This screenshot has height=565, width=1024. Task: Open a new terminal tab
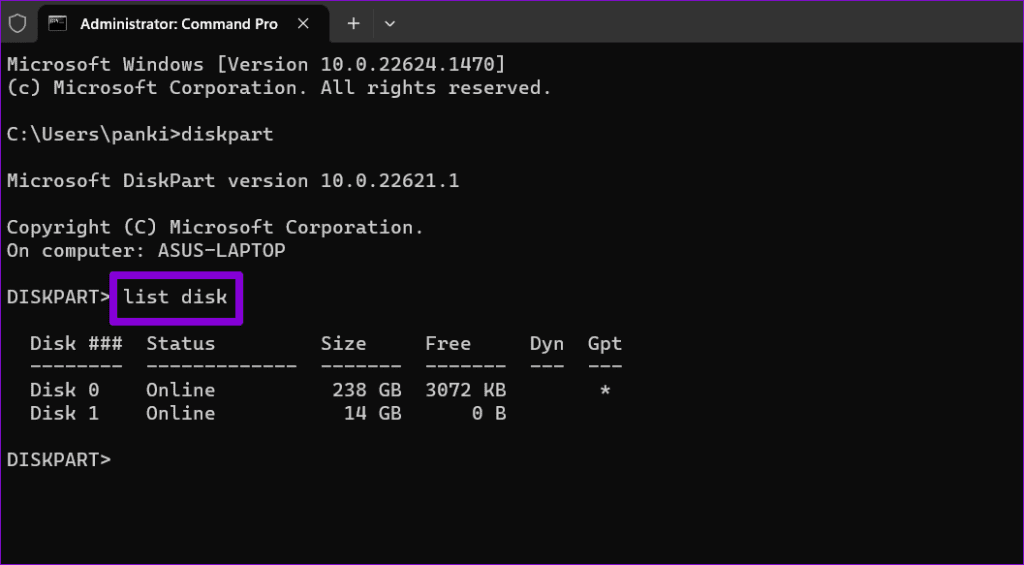point(353,24)
